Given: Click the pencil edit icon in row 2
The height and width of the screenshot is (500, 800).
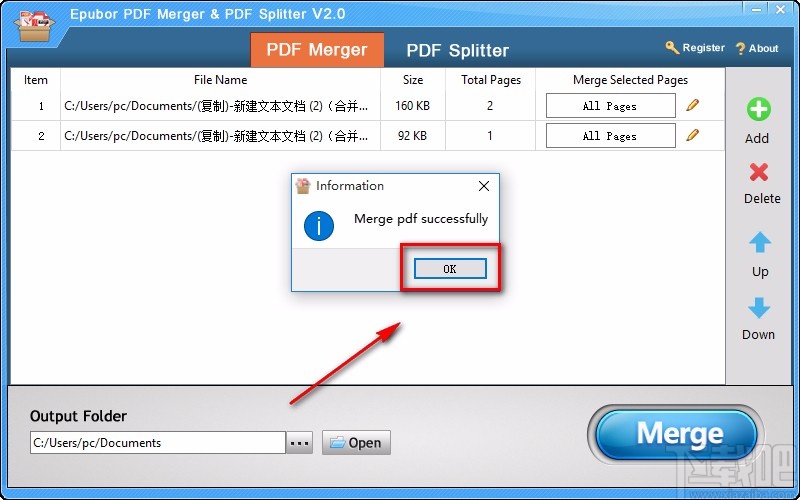Looking at the screenshot, I should (692, 135).
